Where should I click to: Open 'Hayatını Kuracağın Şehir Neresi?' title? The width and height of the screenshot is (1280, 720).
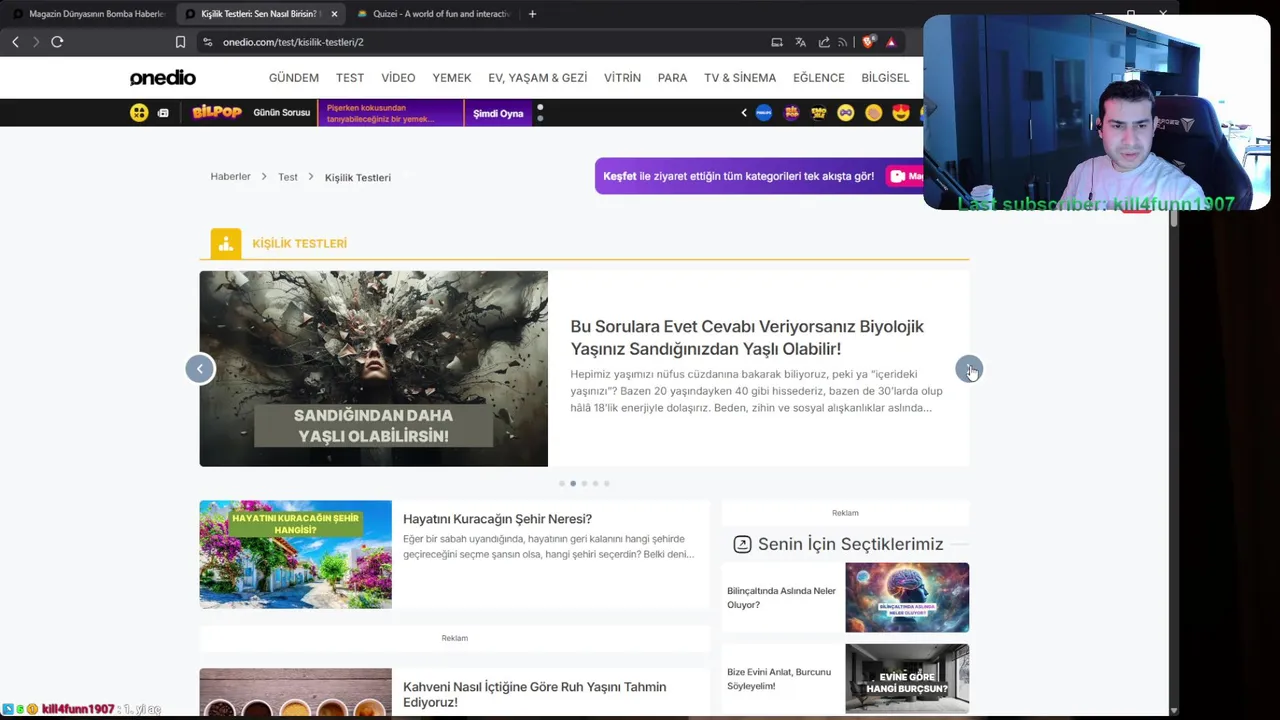[x=497, y=519]
